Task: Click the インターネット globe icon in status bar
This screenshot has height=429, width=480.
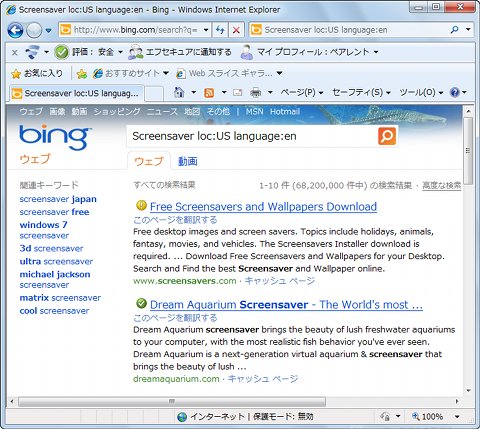Action: click(x=182, y=417)
